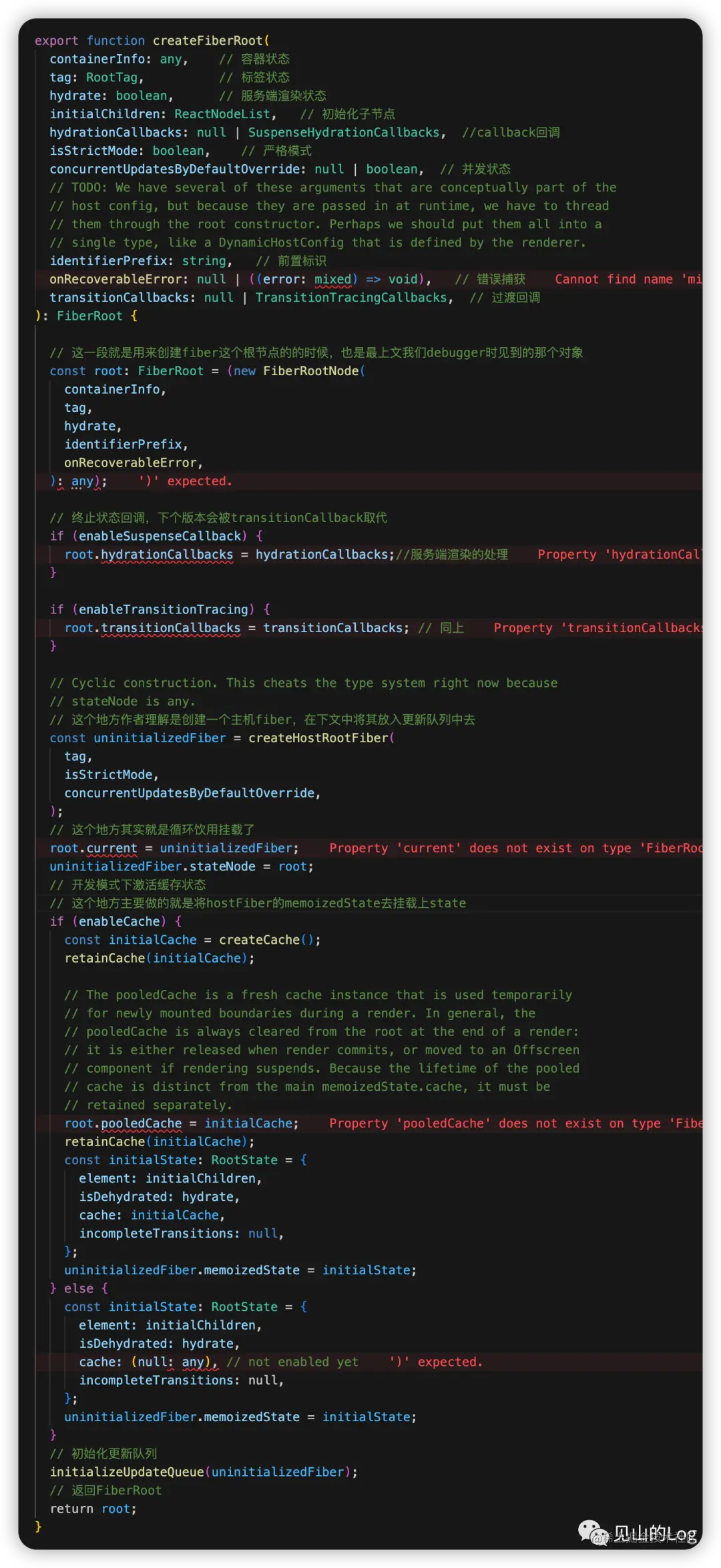The height and width of the screenshot is (1568, 721).
Task: Click 'createHostRootFiber(' function call
Action: click(322, 738)
